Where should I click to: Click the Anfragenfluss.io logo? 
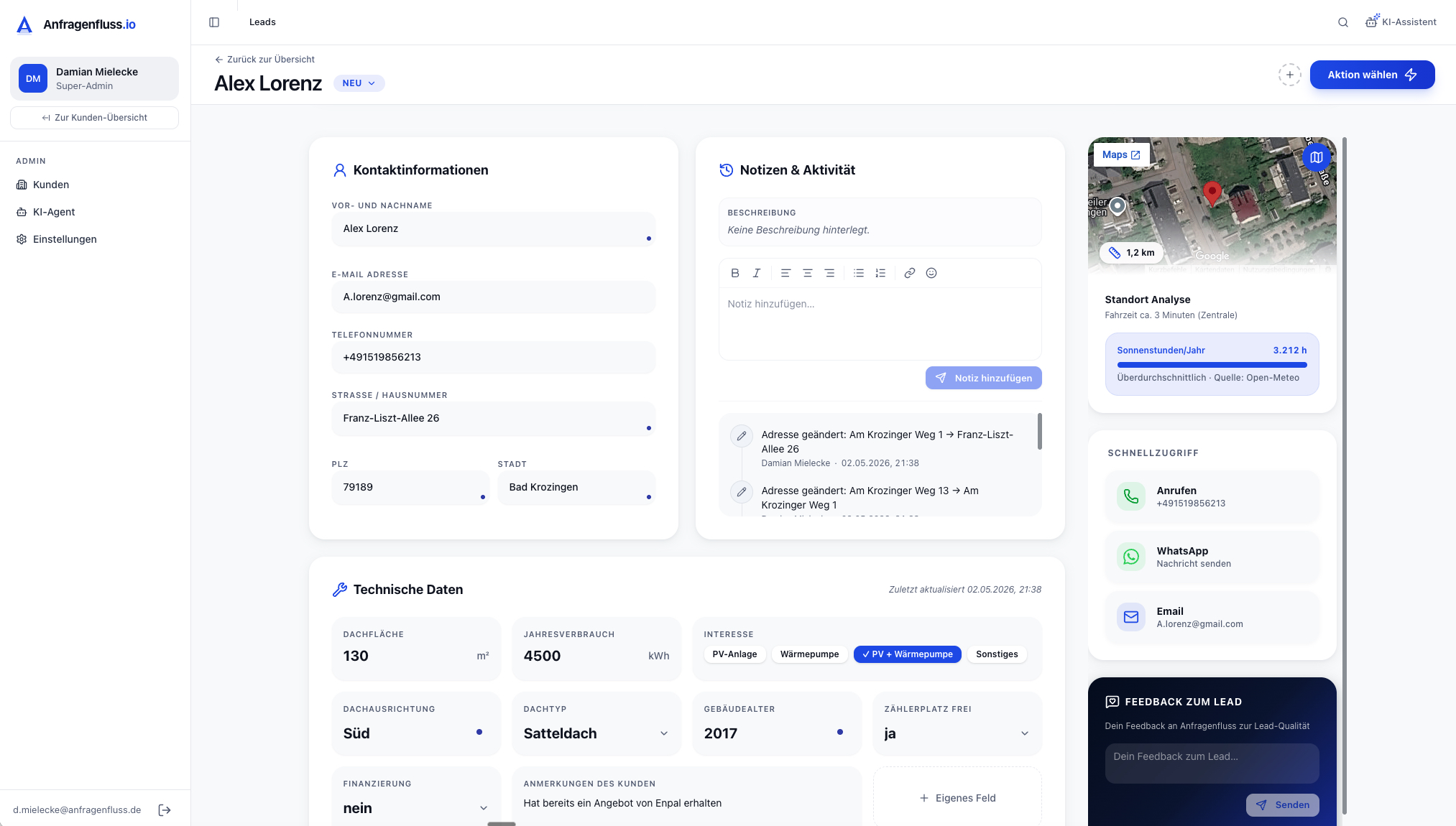[x=75, y=24]
